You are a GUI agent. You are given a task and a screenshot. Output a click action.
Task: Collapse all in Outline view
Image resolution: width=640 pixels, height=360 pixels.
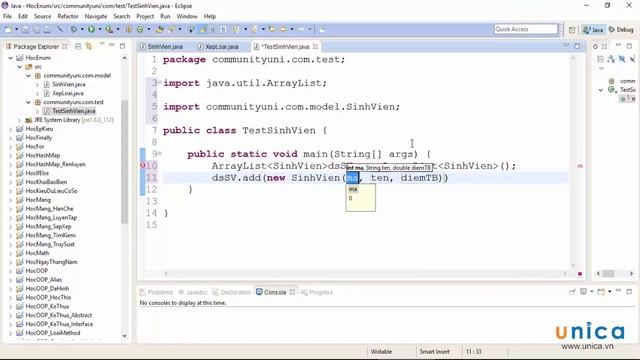(600, 59)
